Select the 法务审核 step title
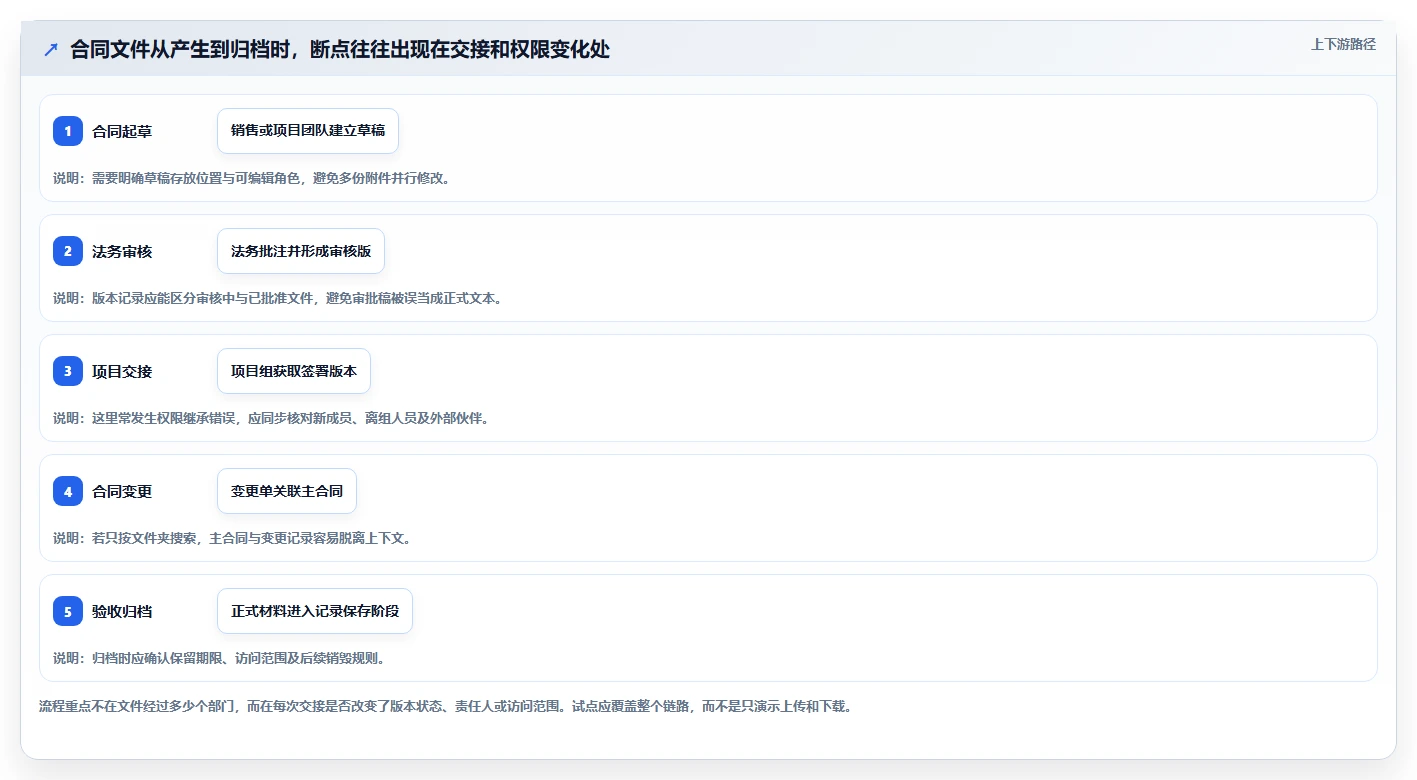Viewport: 1417px width, 780px height. 122,251
